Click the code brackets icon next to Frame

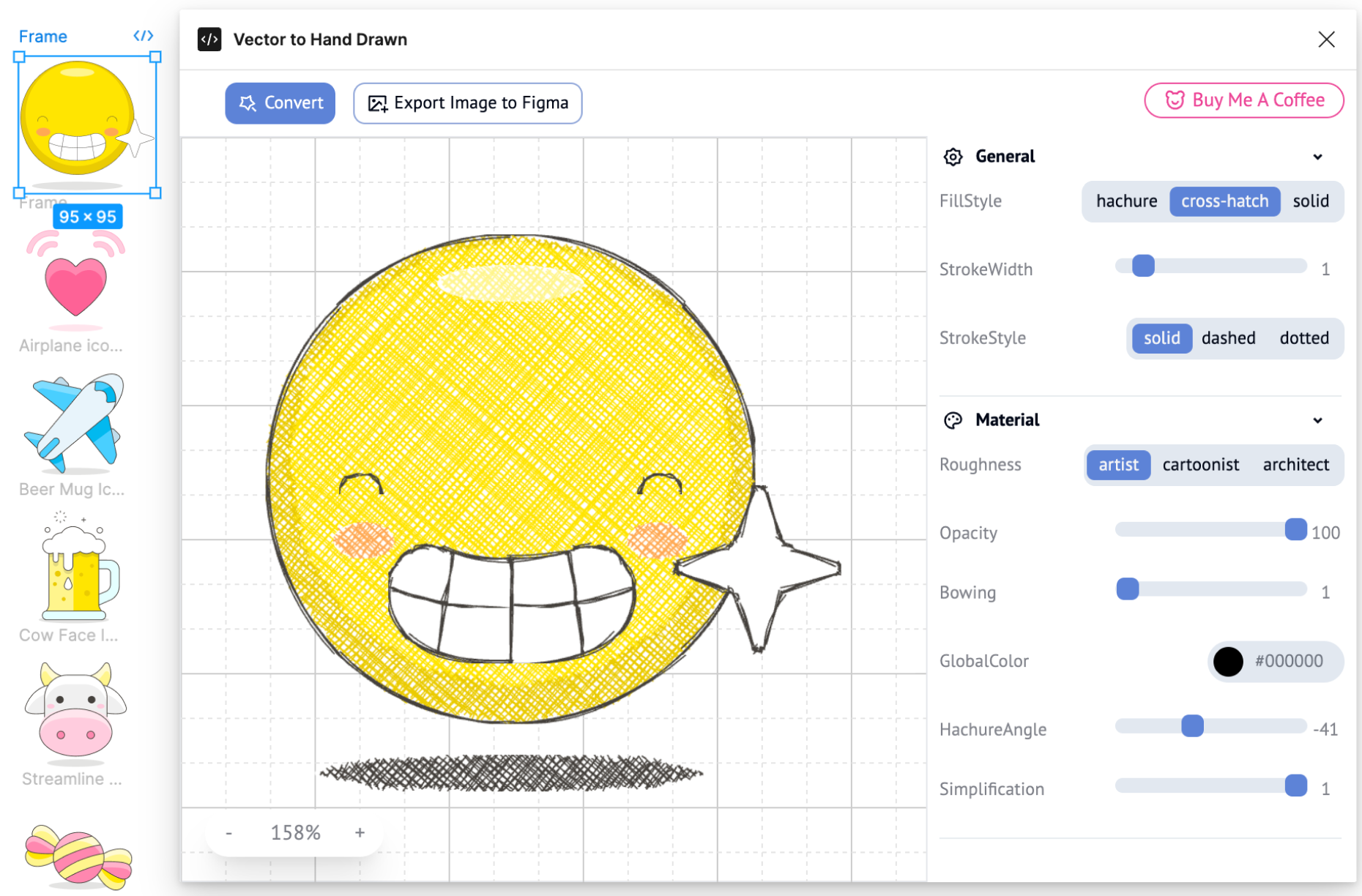(x=144, y=36)
